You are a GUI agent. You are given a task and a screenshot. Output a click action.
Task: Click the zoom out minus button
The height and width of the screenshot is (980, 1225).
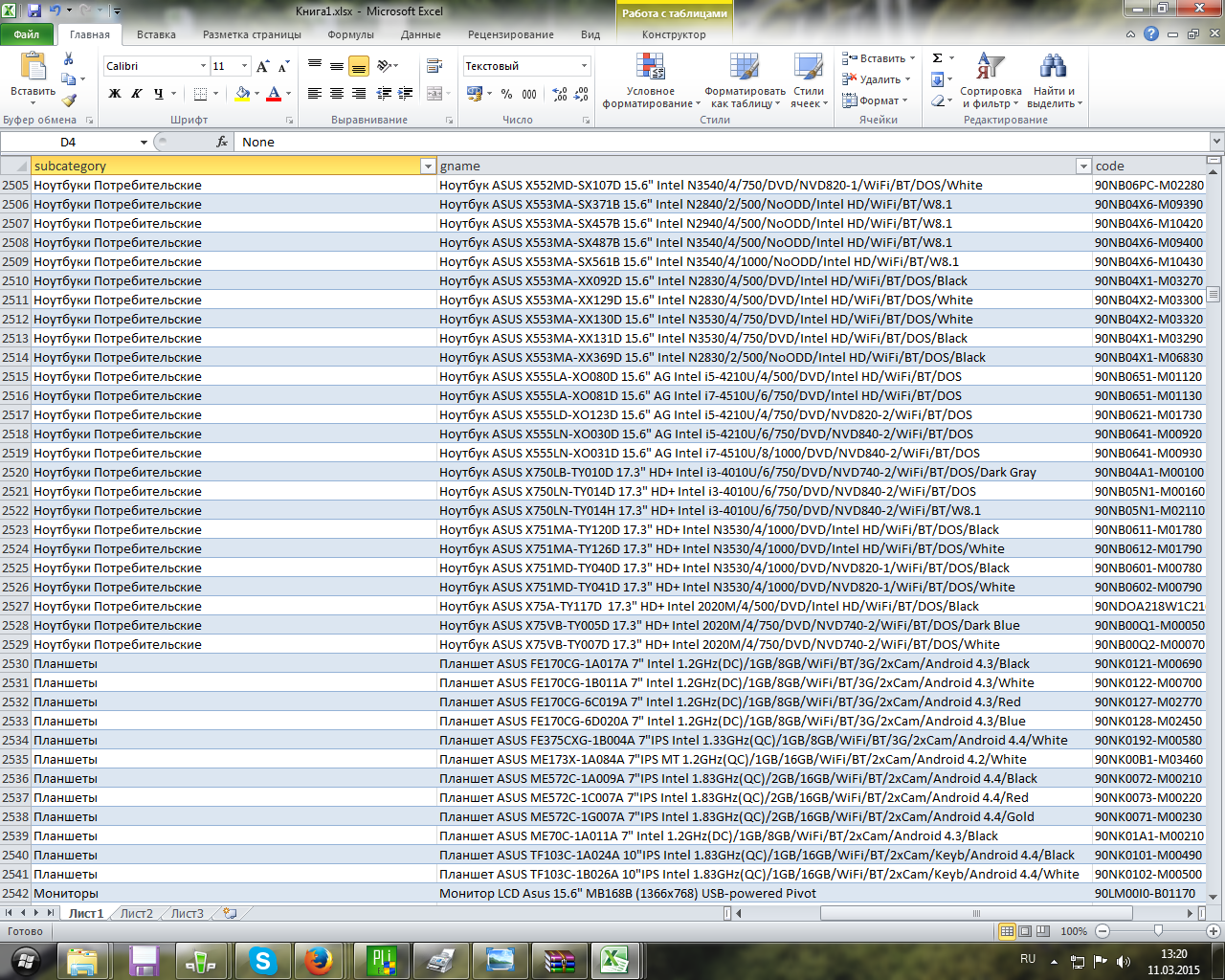click(x=1102, y=931)
